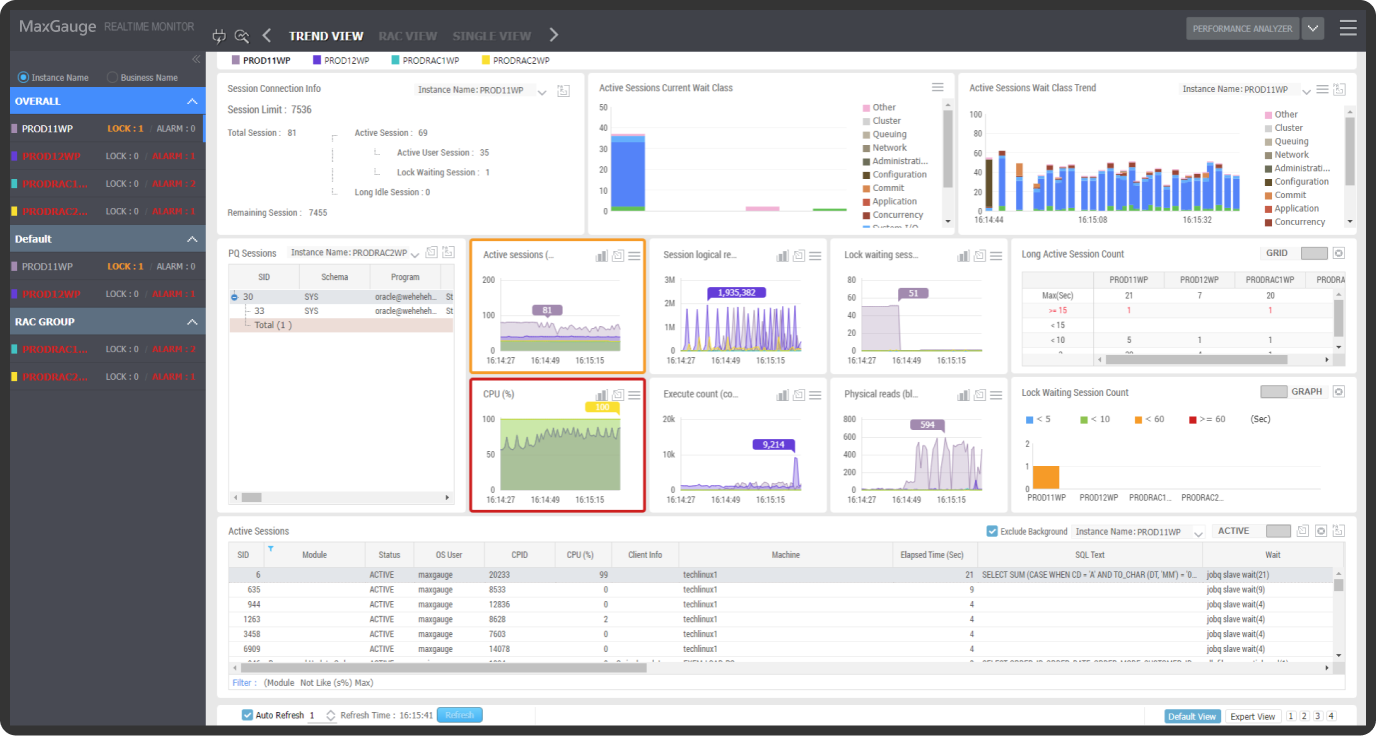Uncheck the Exclude Background checkbox
The width and height of the screenshot is (1376, 736).
tap(992, 531)
